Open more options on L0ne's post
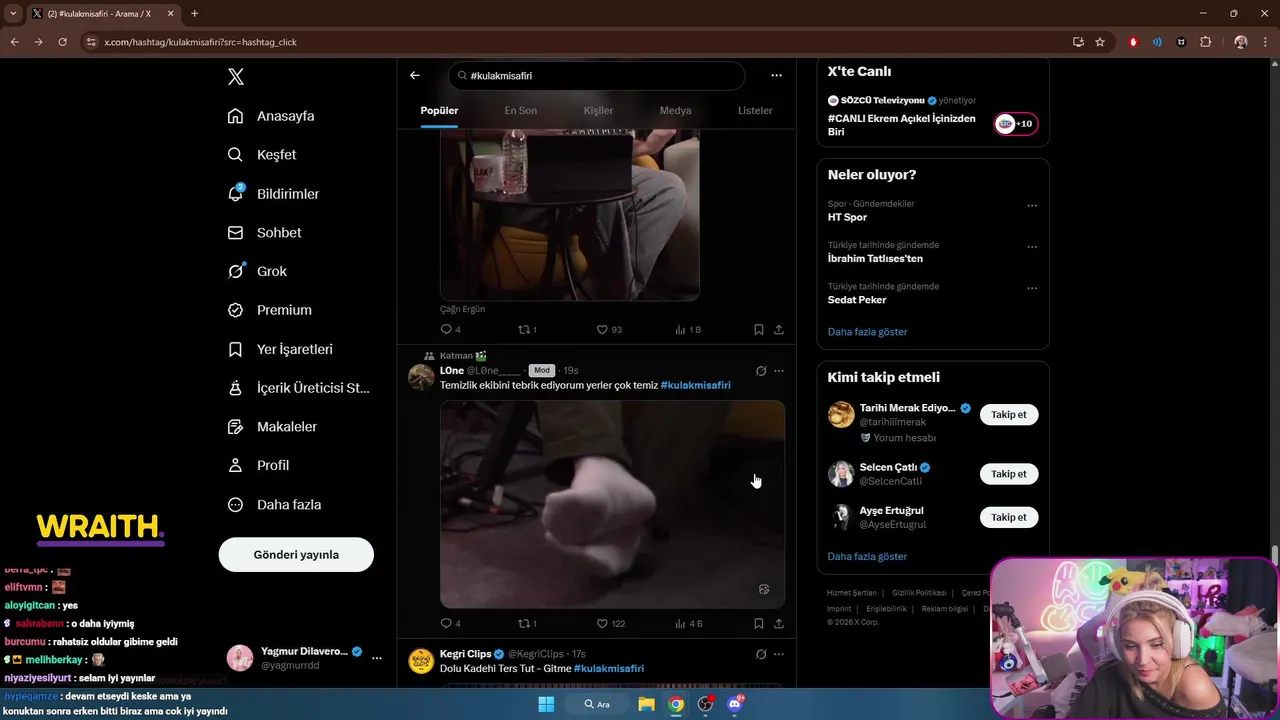Screen dimensions: 1280x720 [x=779, y=371]
